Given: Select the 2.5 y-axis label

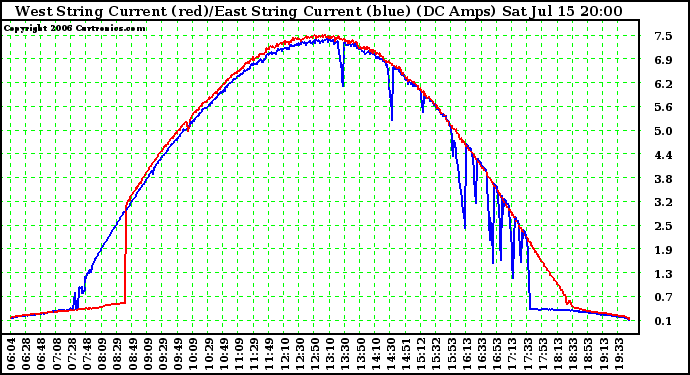Looking at the screenshot, I should [x=663, y=226].
